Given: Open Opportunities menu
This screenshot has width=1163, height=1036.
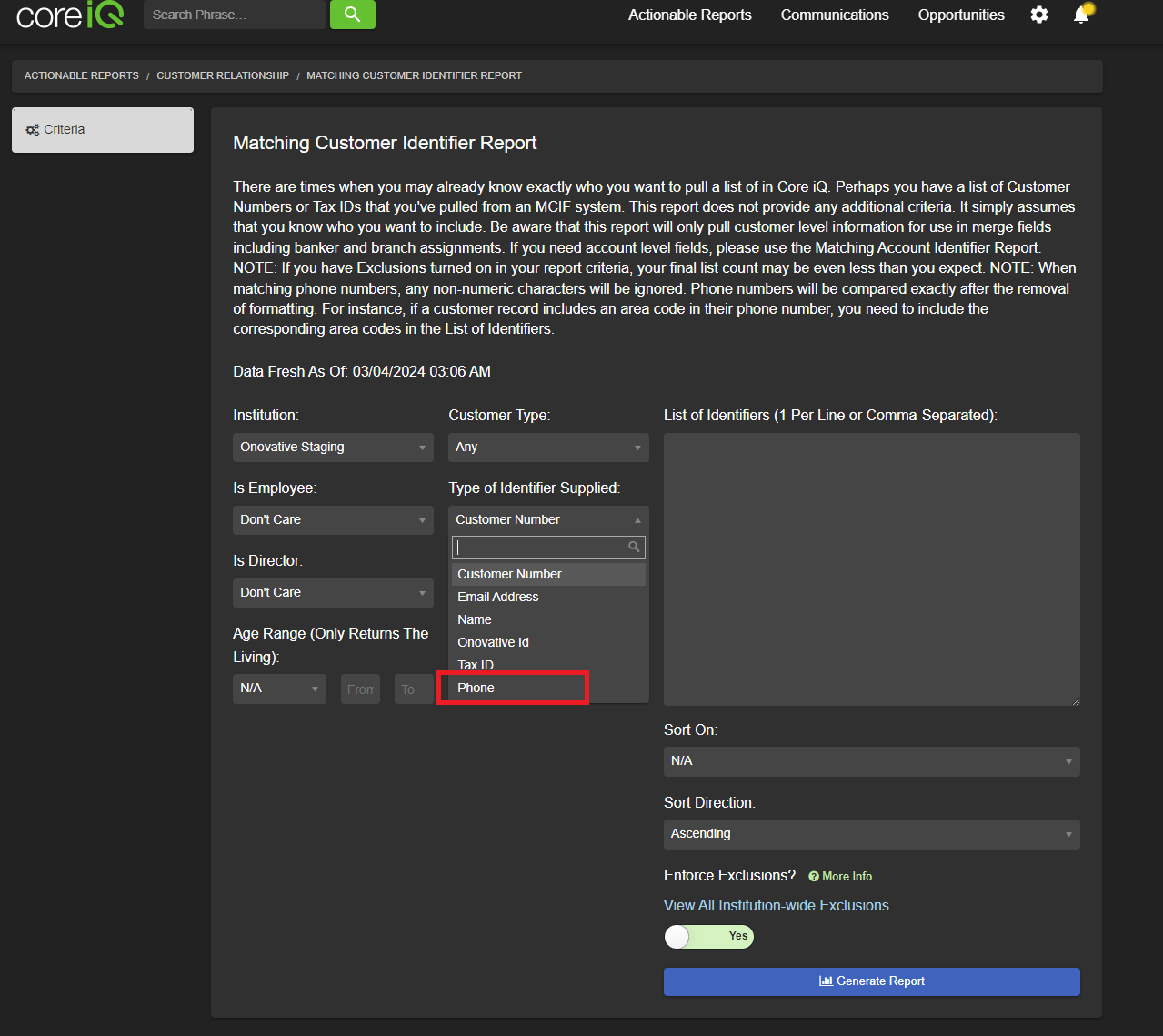Looking at the screenshot, I should pyautogui.click(x=961, y=15).
